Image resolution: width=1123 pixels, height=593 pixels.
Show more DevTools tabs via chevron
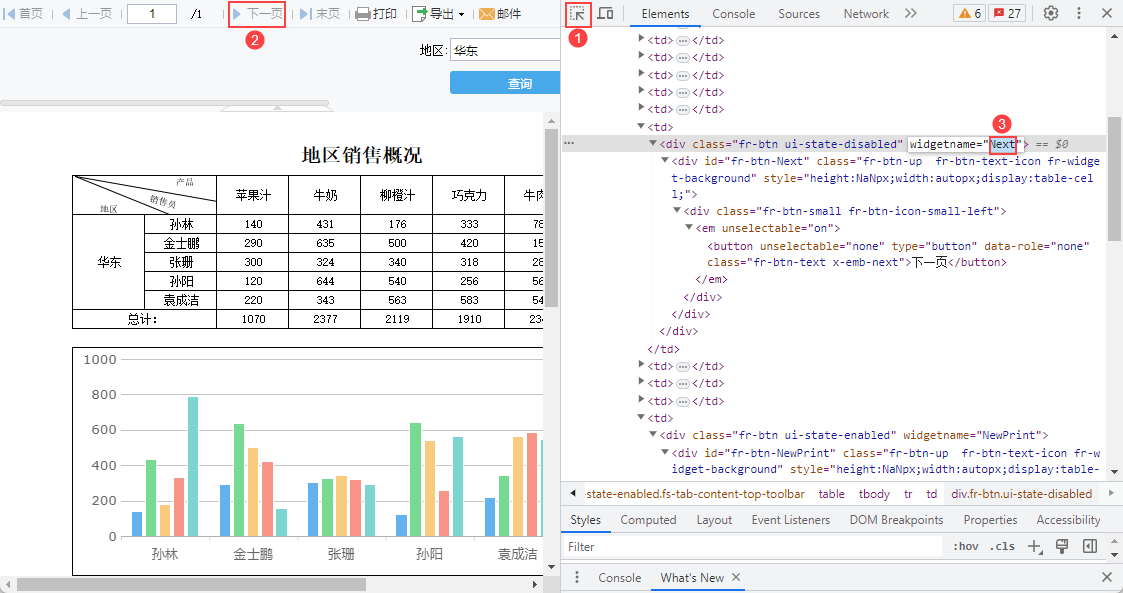point(910,14)
